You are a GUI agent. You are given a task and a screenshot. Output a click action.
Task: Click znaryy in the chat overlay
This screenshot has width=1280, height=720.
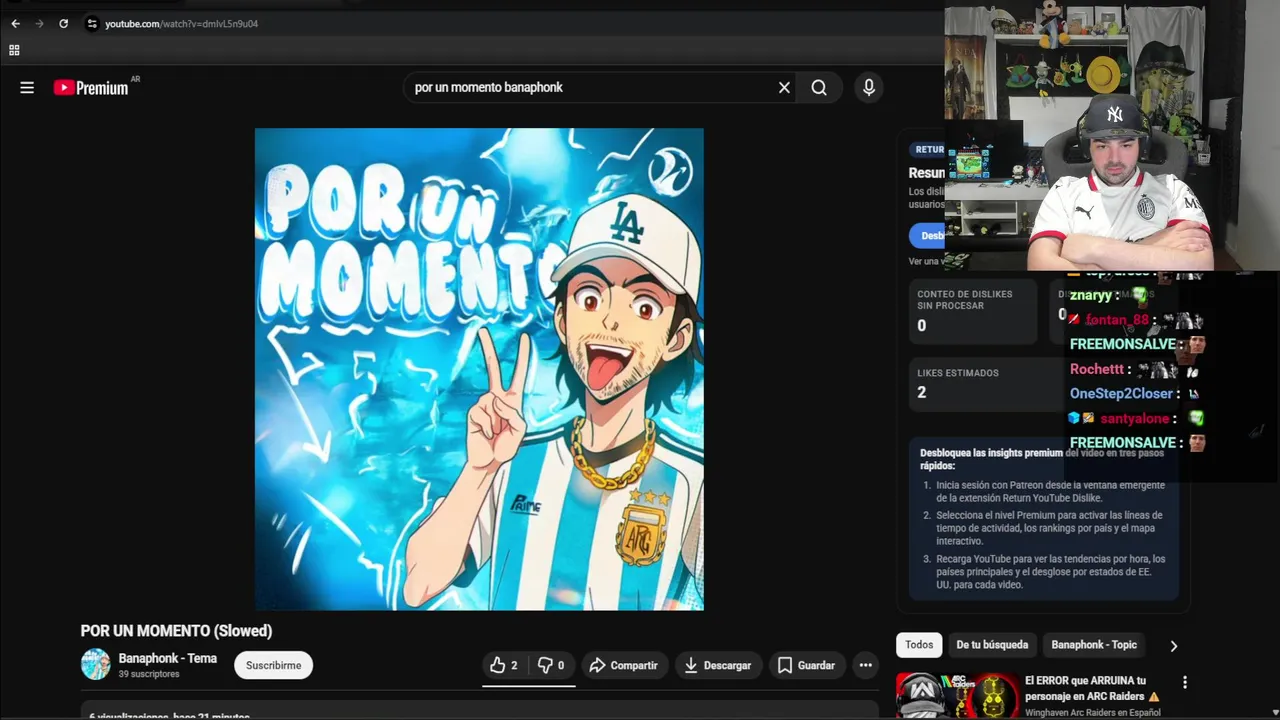1090,296
